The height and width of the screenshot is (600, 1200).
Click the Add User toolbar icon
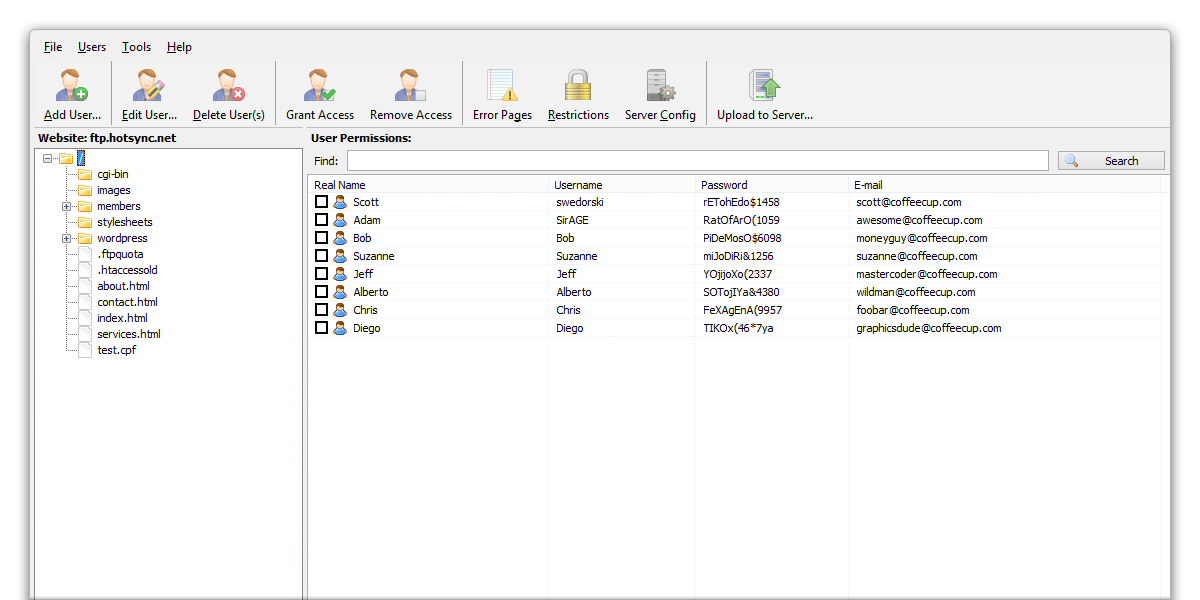click(72, 85)
